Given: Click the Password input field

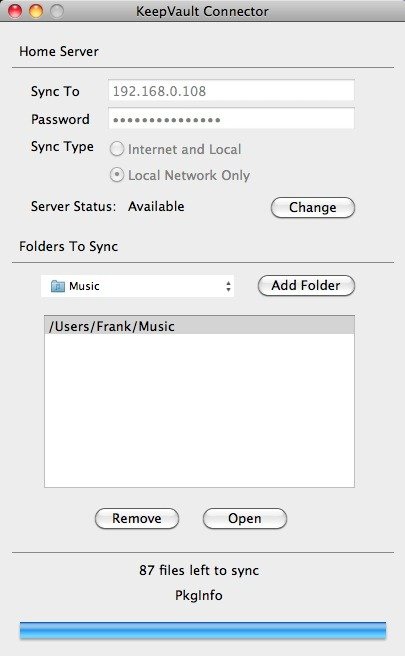Looking at the screenshot, I should click(x=231, y=119).
